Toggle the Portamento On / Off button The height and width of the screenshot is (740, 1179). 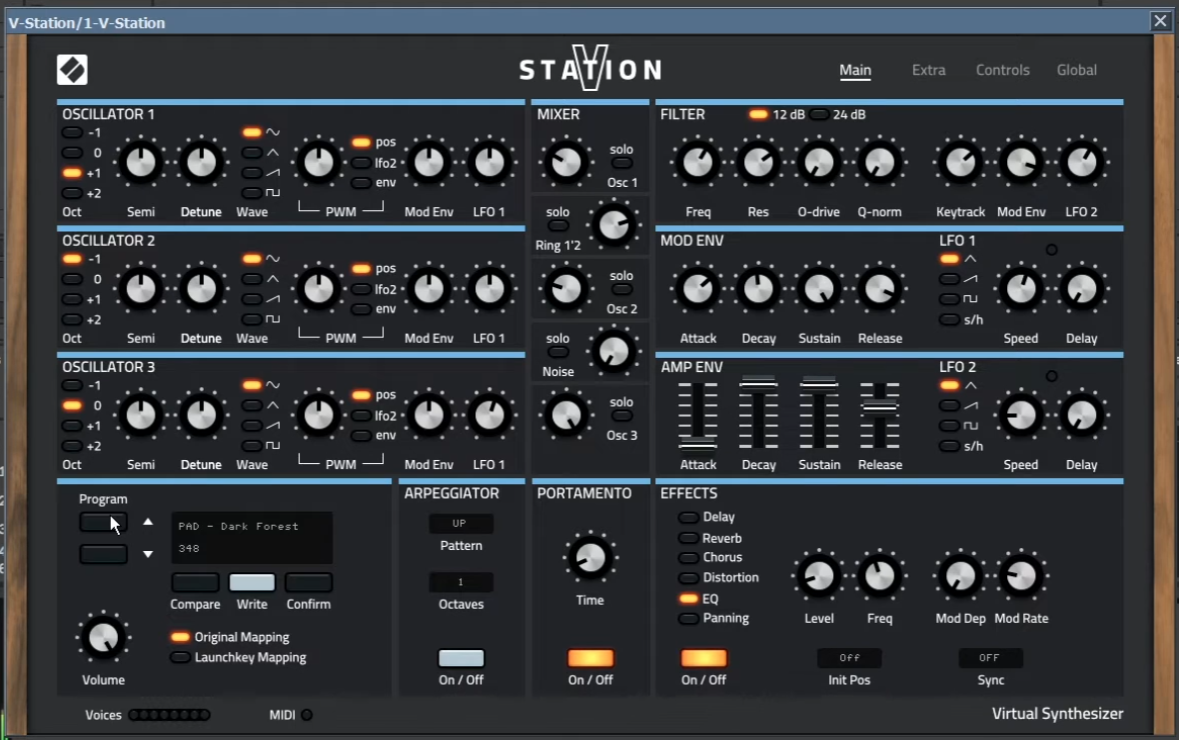point(590,658)
